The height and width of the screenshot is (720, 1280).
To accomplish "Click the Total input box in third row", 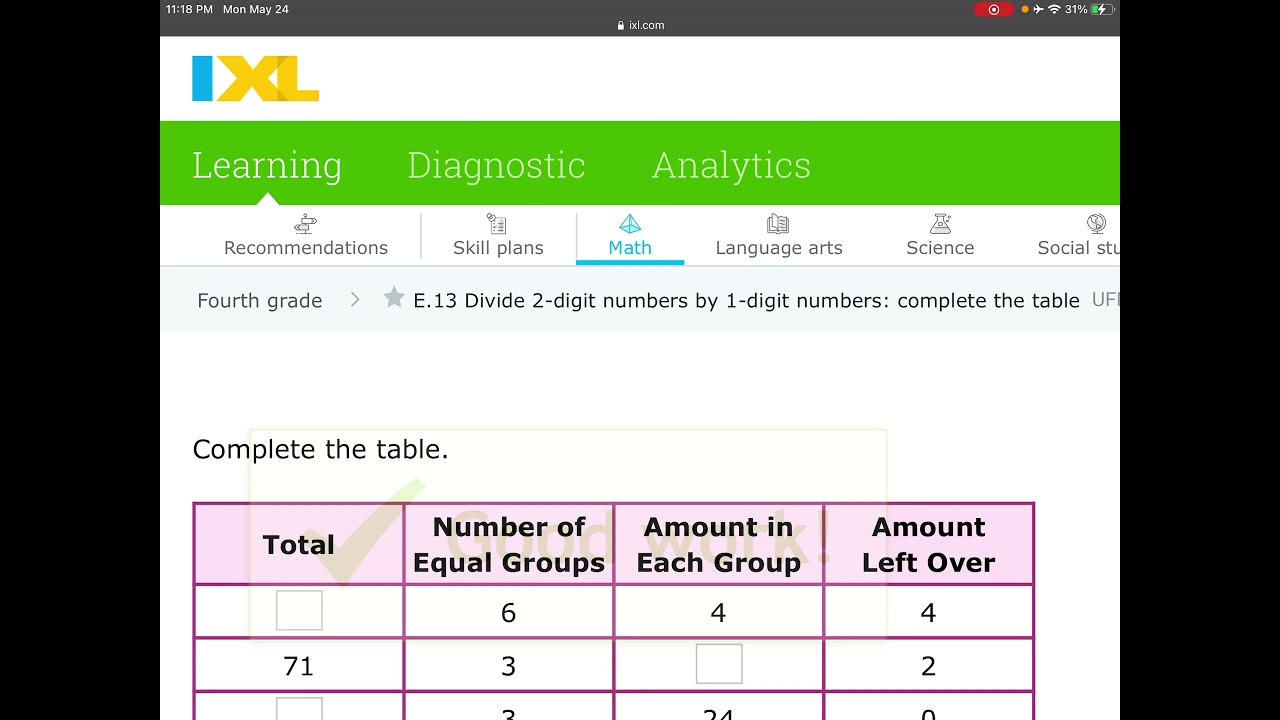I will click(x=299, y=709).
